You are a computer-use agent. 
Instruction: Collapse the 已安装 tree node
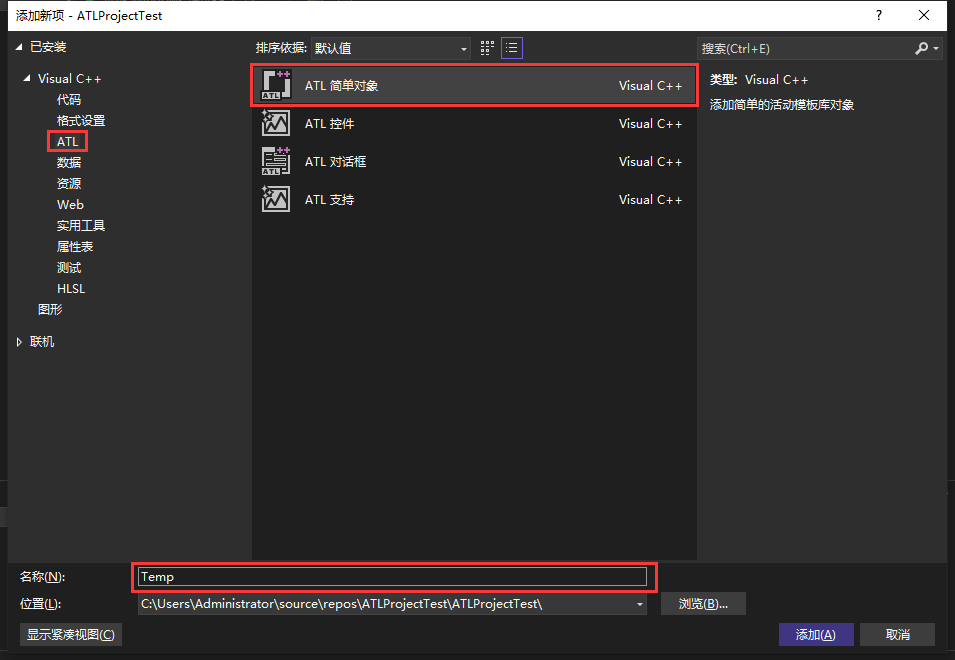(x=19, y=47)
